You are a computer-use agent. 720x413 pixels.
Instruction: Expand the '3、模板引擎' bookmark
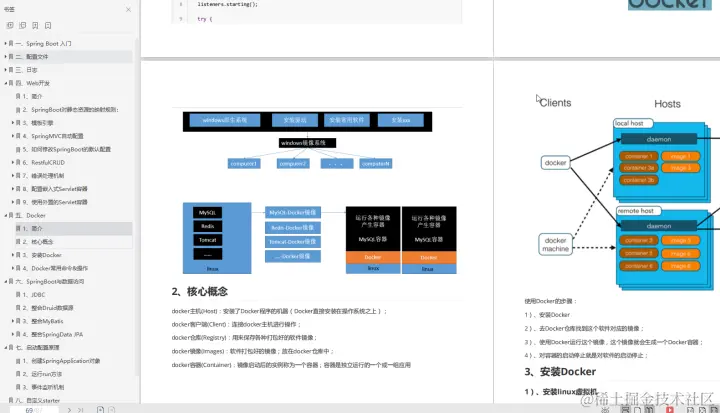click(x=12, y=123)
